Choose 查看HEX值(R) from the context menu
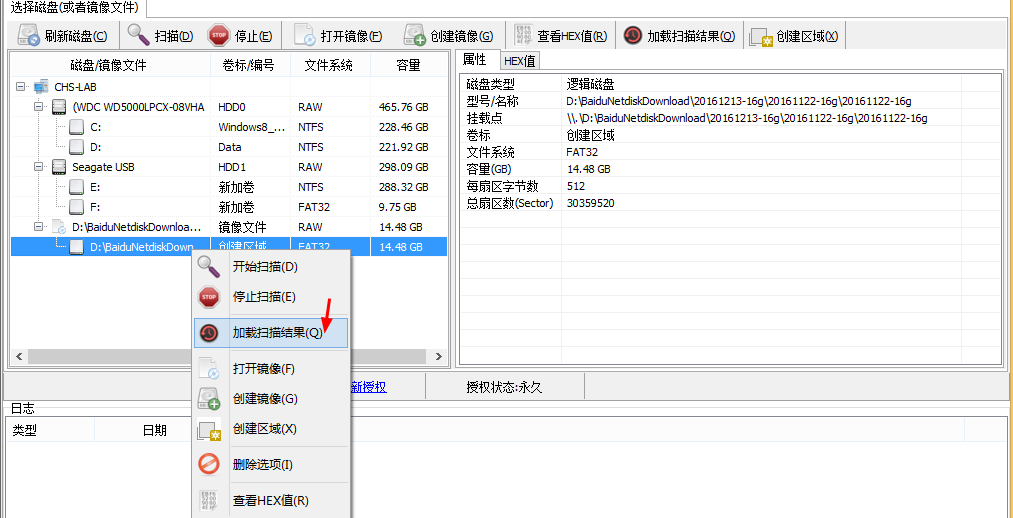 pos(271,501)
